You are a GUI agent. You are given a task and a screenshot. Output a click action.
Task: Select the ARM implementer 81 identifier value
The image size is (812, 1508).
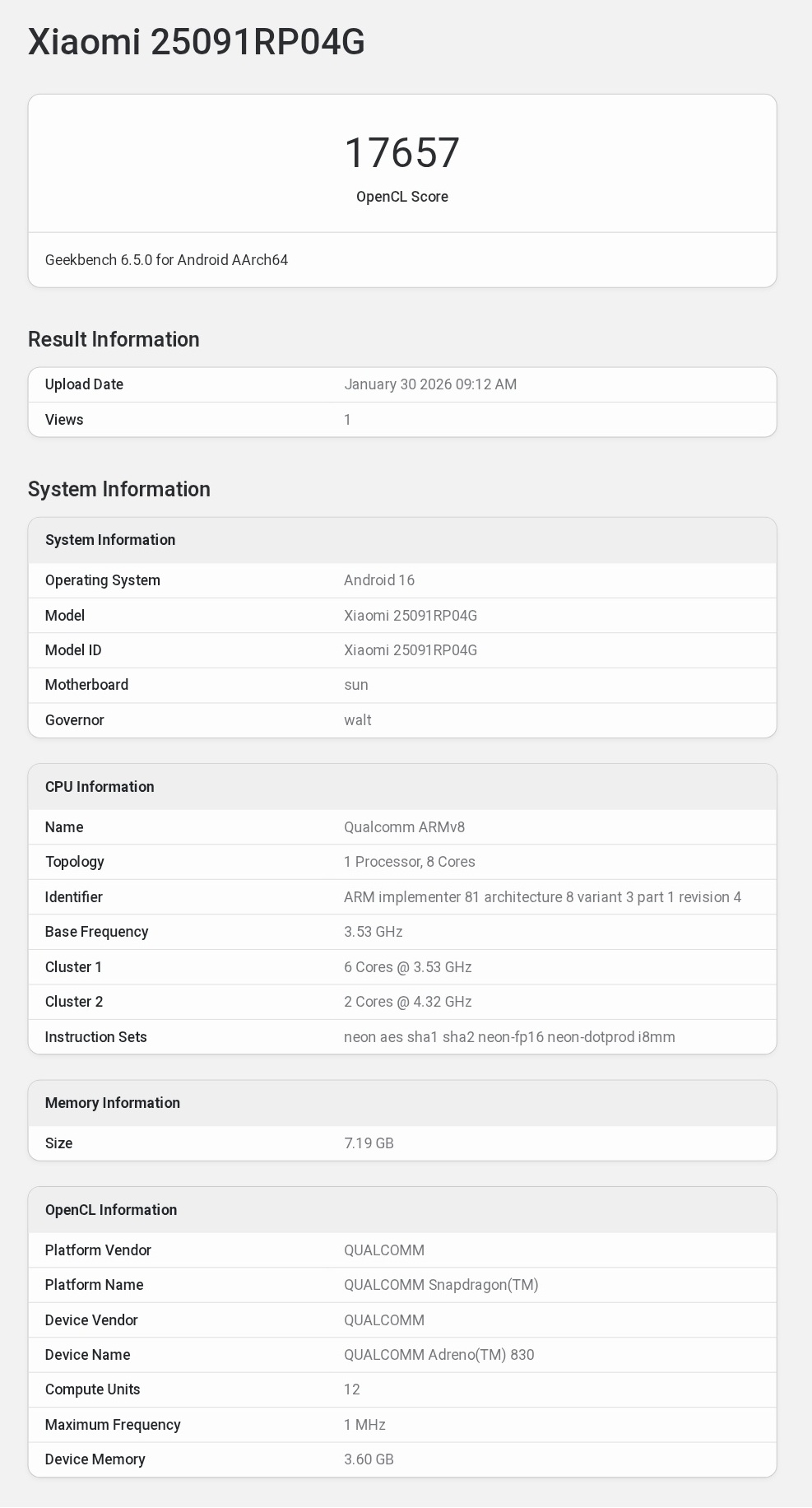coord(543,897)
